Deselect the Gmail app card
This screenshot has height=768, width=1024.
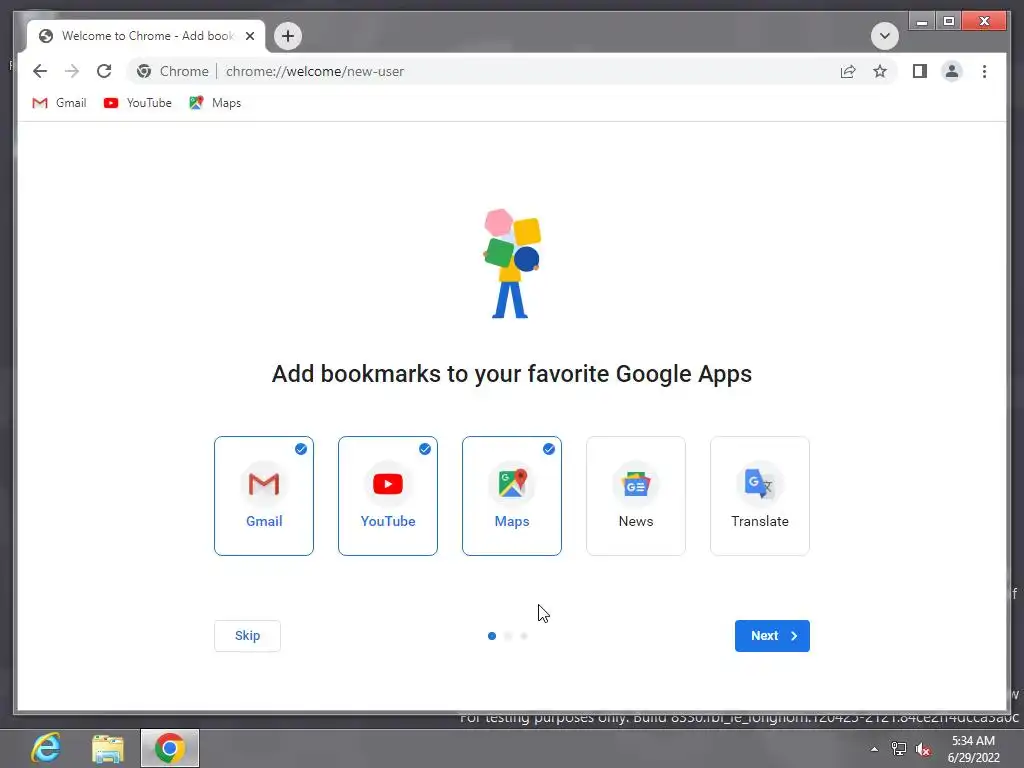coord(264,496)
